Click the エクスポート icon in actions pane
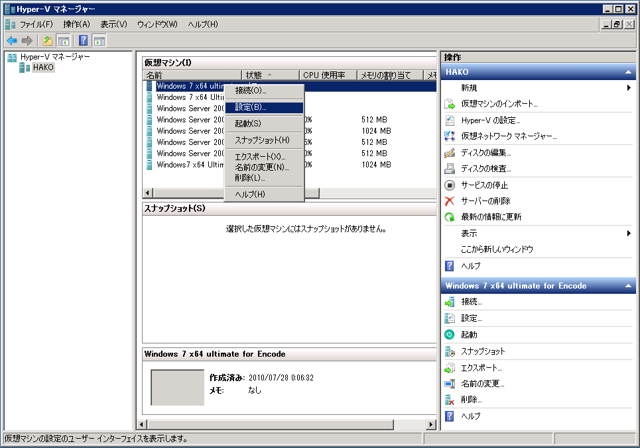 pyautogui.click(x=449, y=368)
